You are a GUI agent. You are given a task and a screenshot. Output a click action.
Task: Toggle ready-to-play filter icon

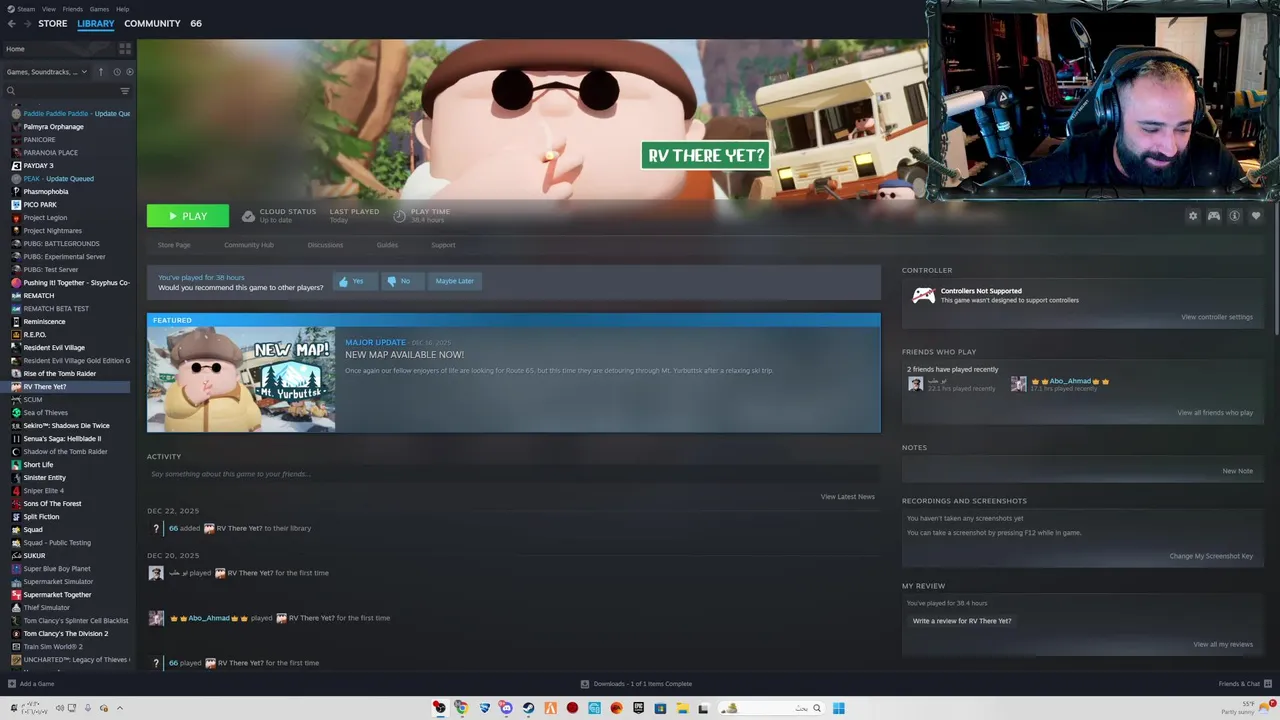pyautogui.click(x=129, y=72)
